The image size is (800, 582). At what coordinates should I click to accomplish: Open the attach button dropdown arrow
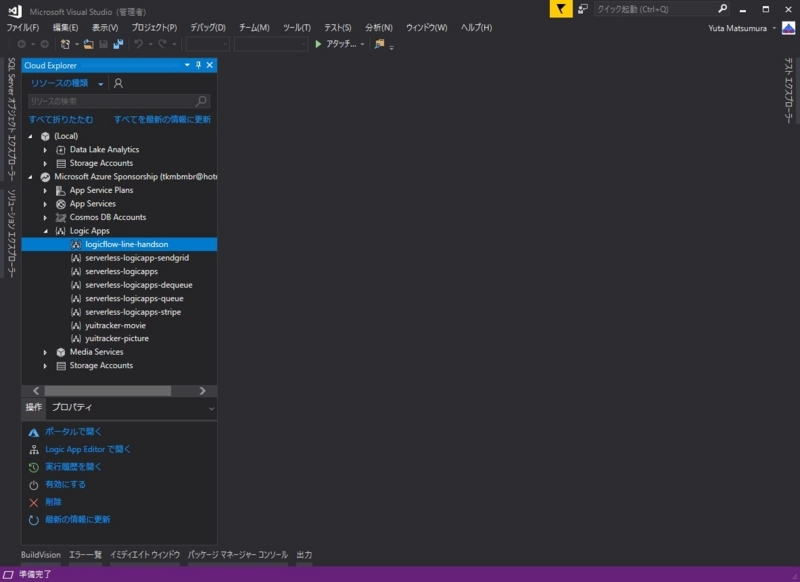[362, 44]
